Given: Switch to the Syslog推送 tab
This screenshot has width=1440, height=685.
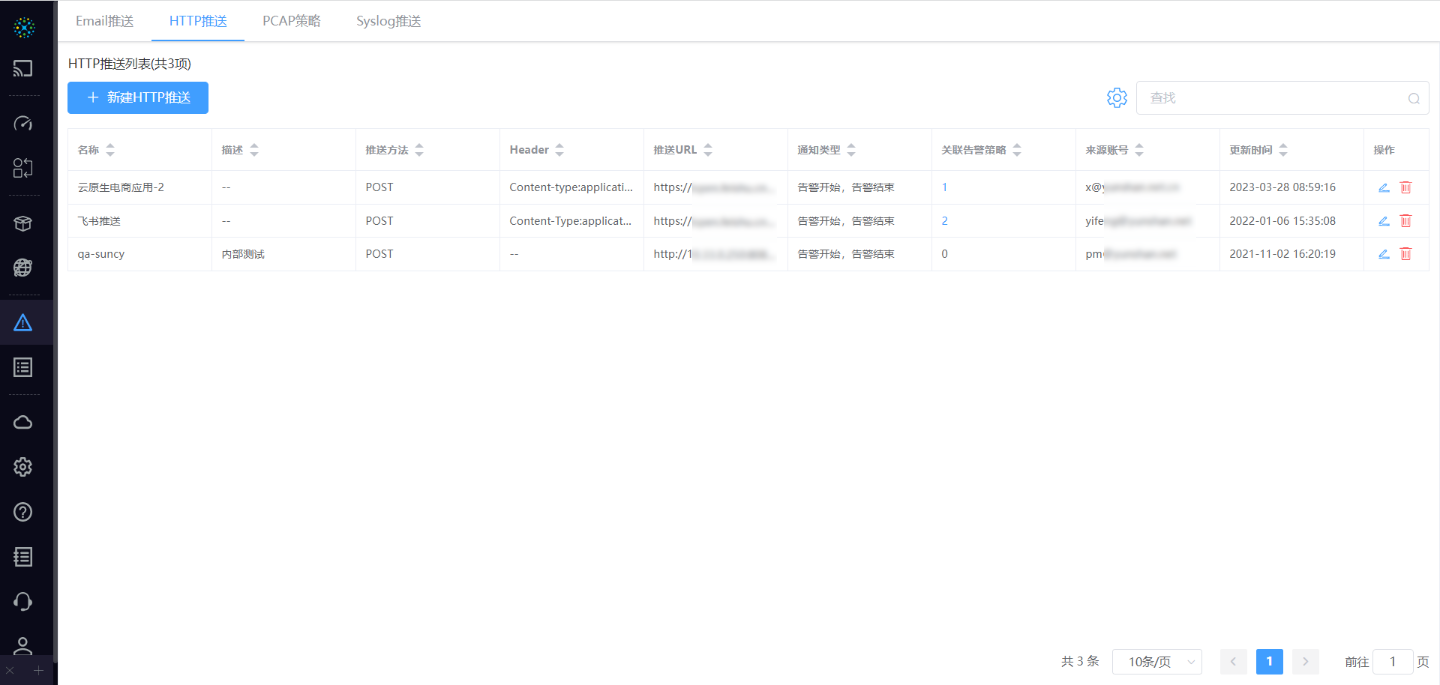Looking at the screenshot, I should 388,21.
